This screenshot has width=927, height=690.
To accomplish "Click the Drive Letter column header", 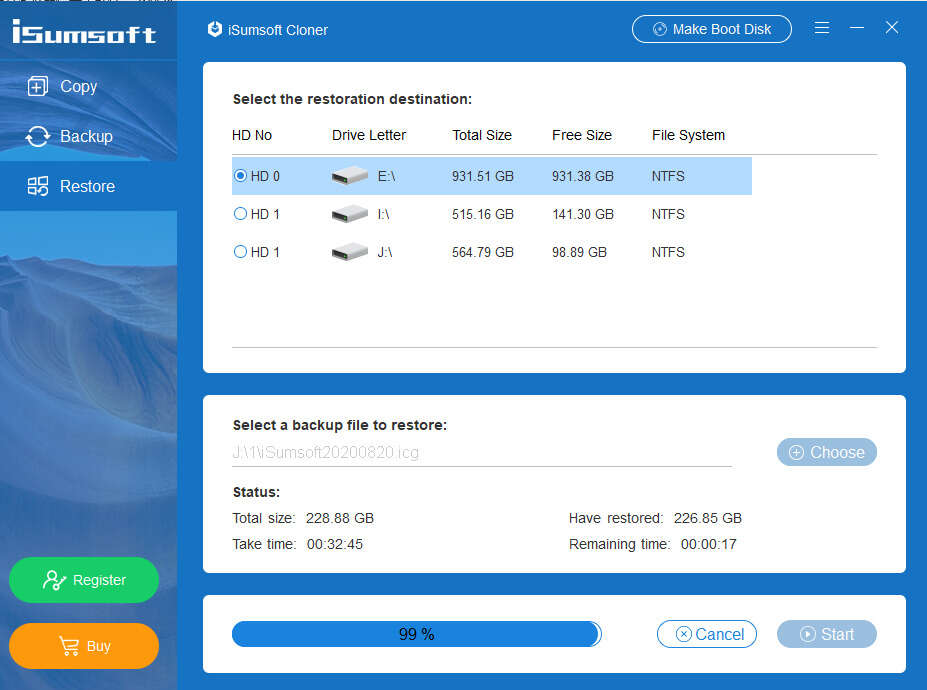I will 369,135.
